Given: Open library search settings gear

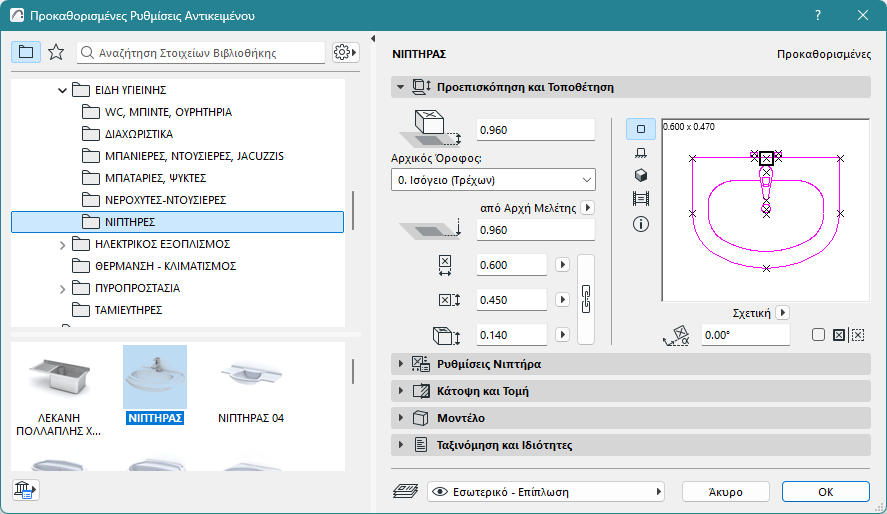Looking at the screenshot, I should pyautogui.click(x=345, y=52).
